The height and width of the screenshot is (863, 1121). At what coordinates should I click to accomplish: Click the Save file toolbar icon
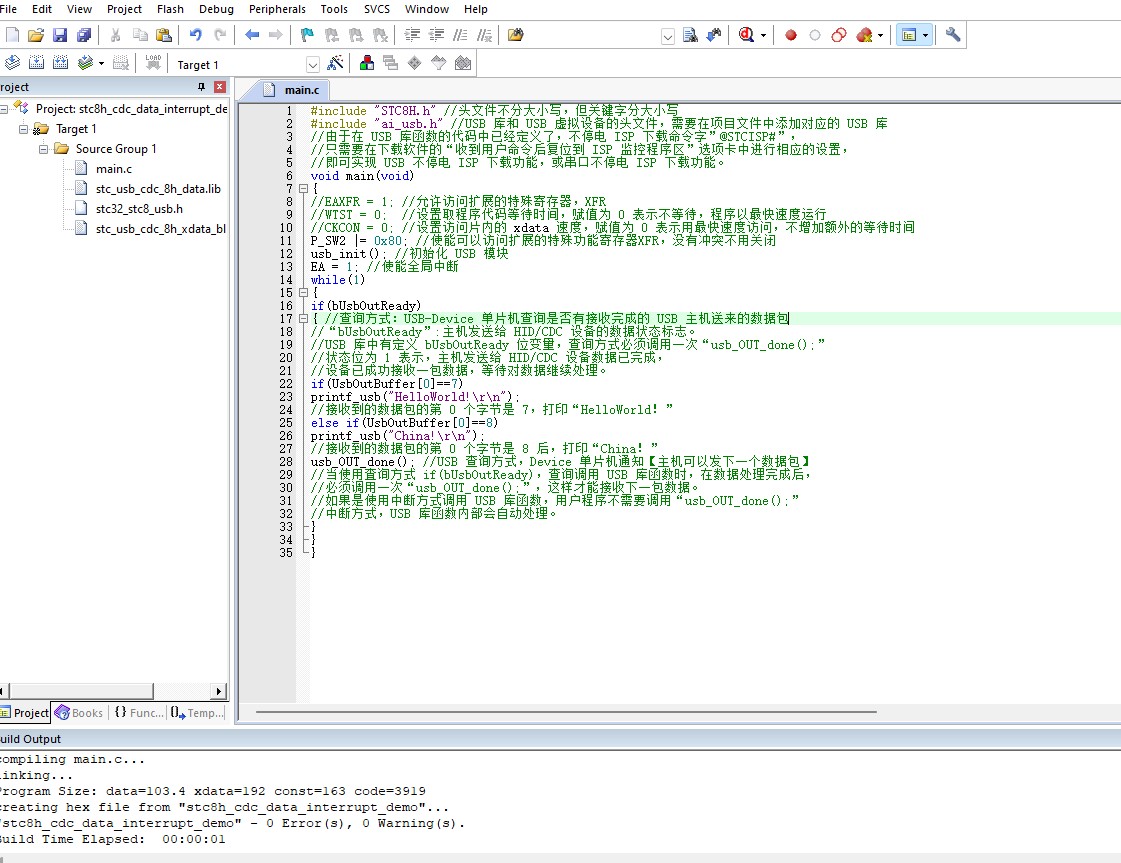coord(60,35)
